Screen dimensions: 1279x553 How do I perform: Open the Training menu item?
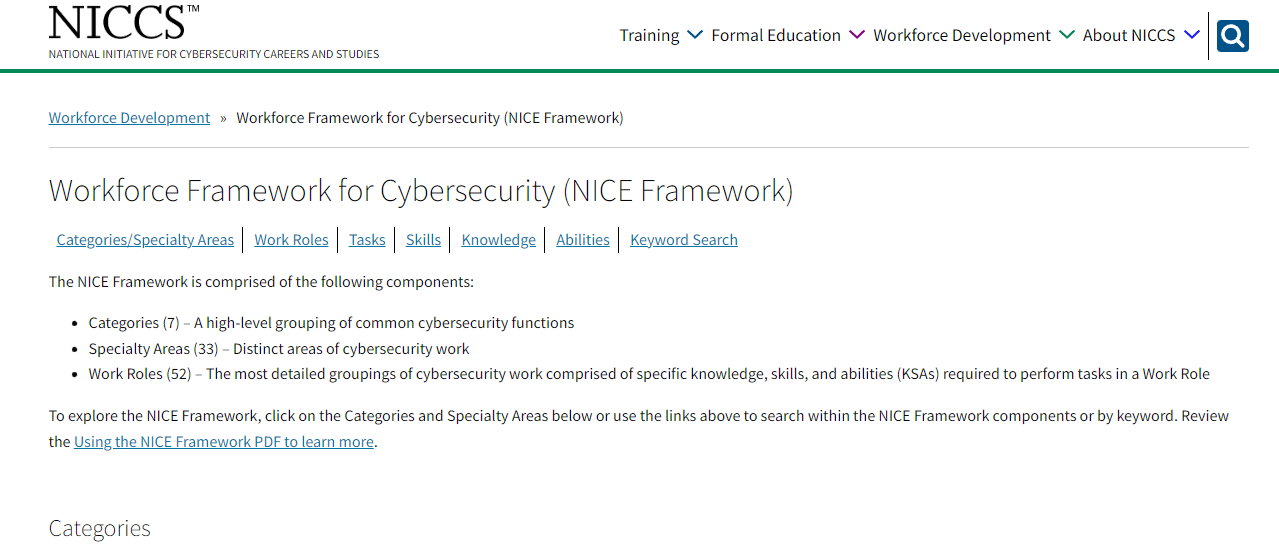pyautogui.click(x=649, y=35)
